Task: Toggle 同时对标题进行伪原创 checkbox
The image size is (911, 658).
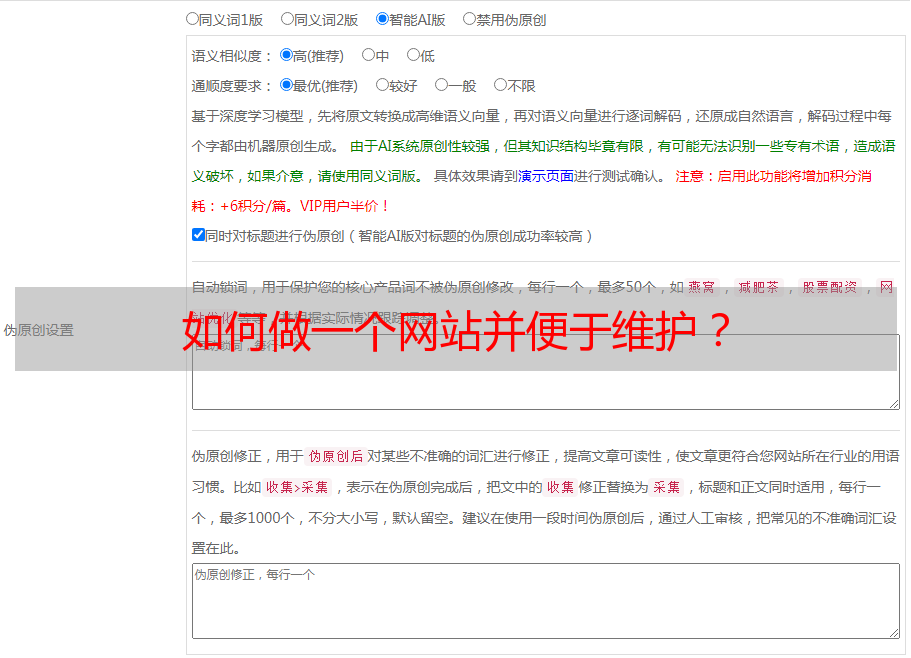Action: (x=198, y=235)
